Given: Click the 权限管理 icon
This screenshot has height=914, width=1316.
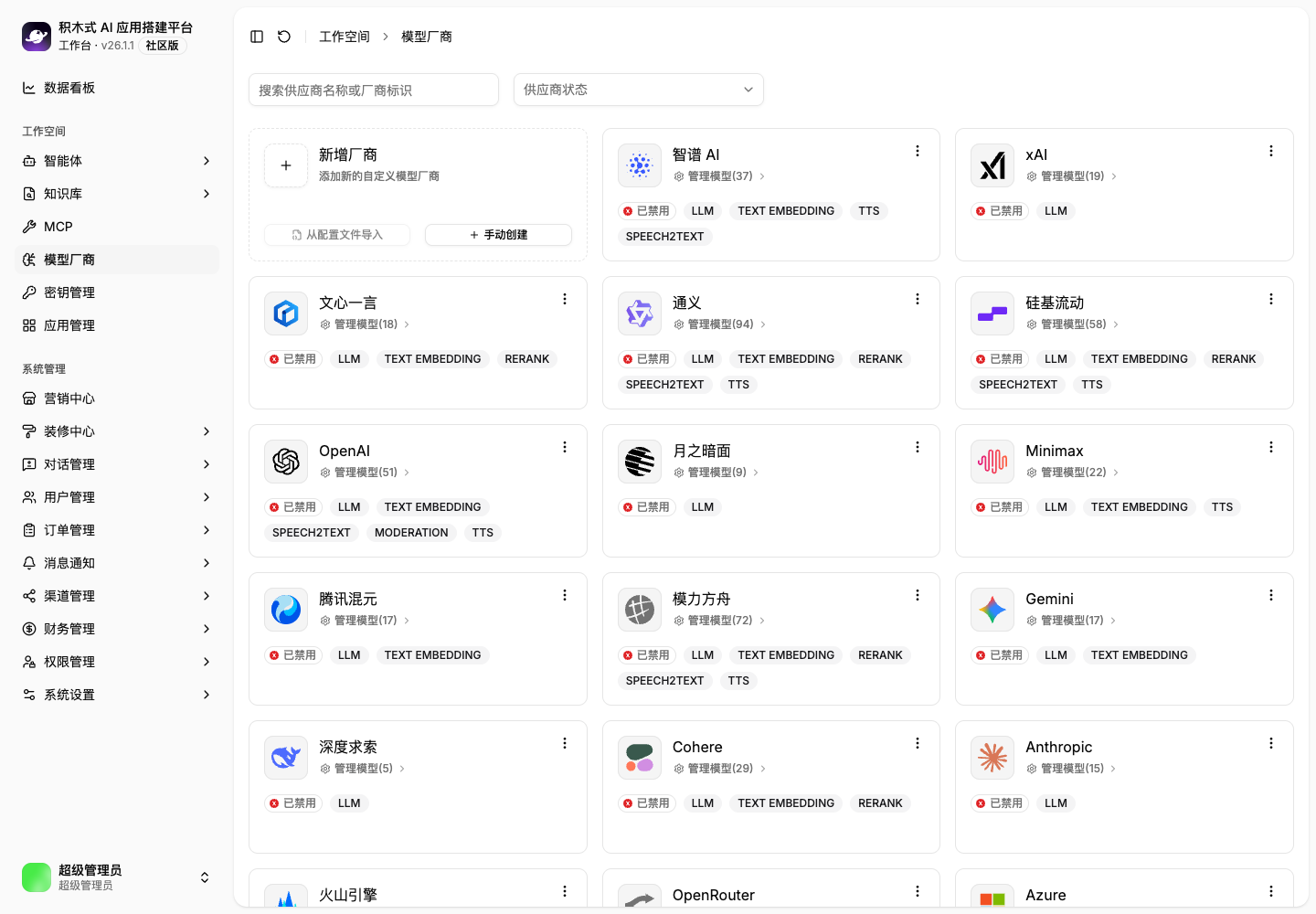Looking at the screenshot, I should 29,662.
